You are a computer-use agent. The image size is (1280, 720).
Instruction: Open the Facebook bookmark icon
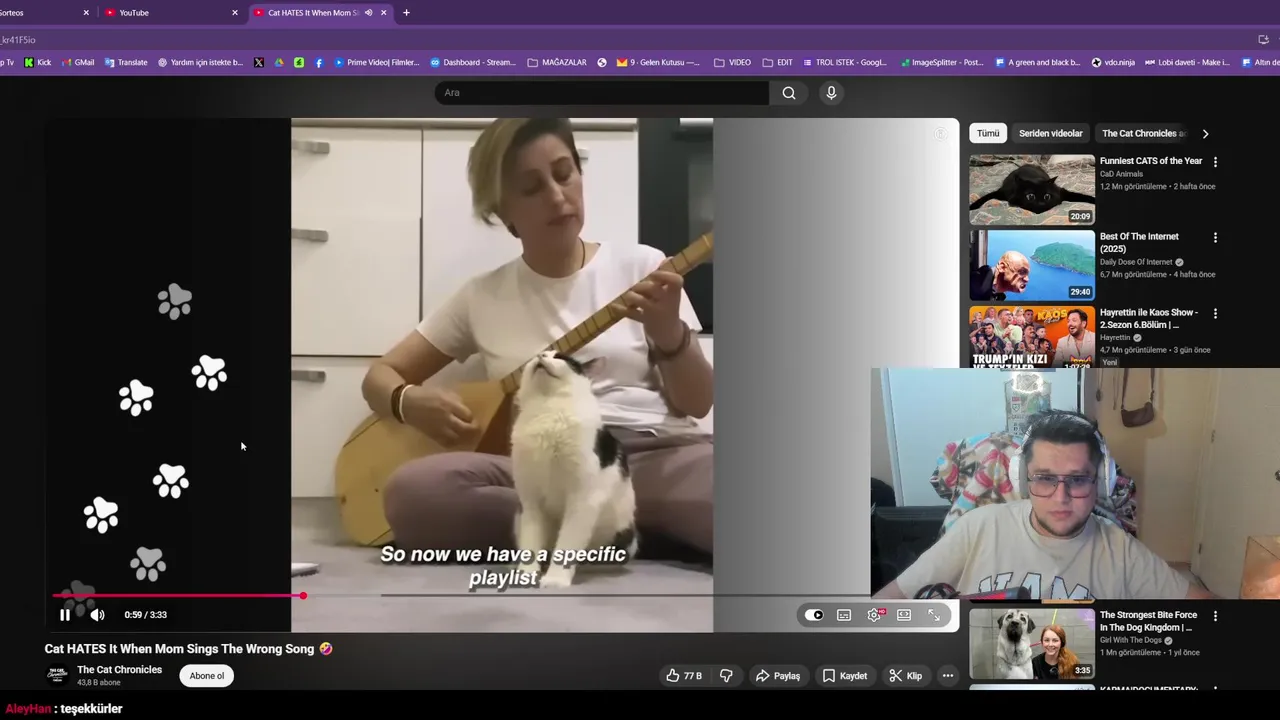coord(319,62)
